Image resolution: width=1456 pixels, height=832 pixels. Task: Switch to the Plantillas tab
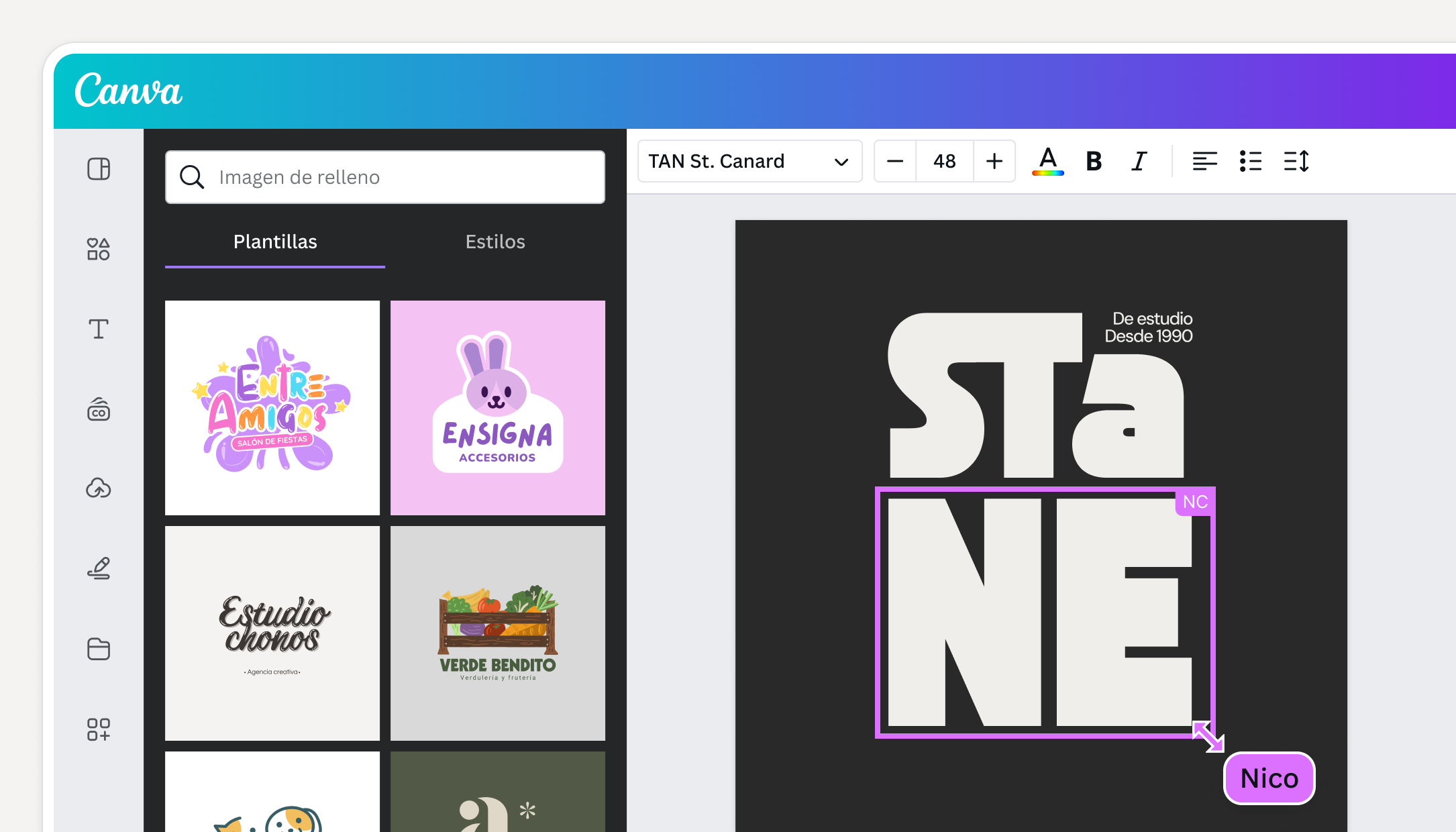click(275, 242)
